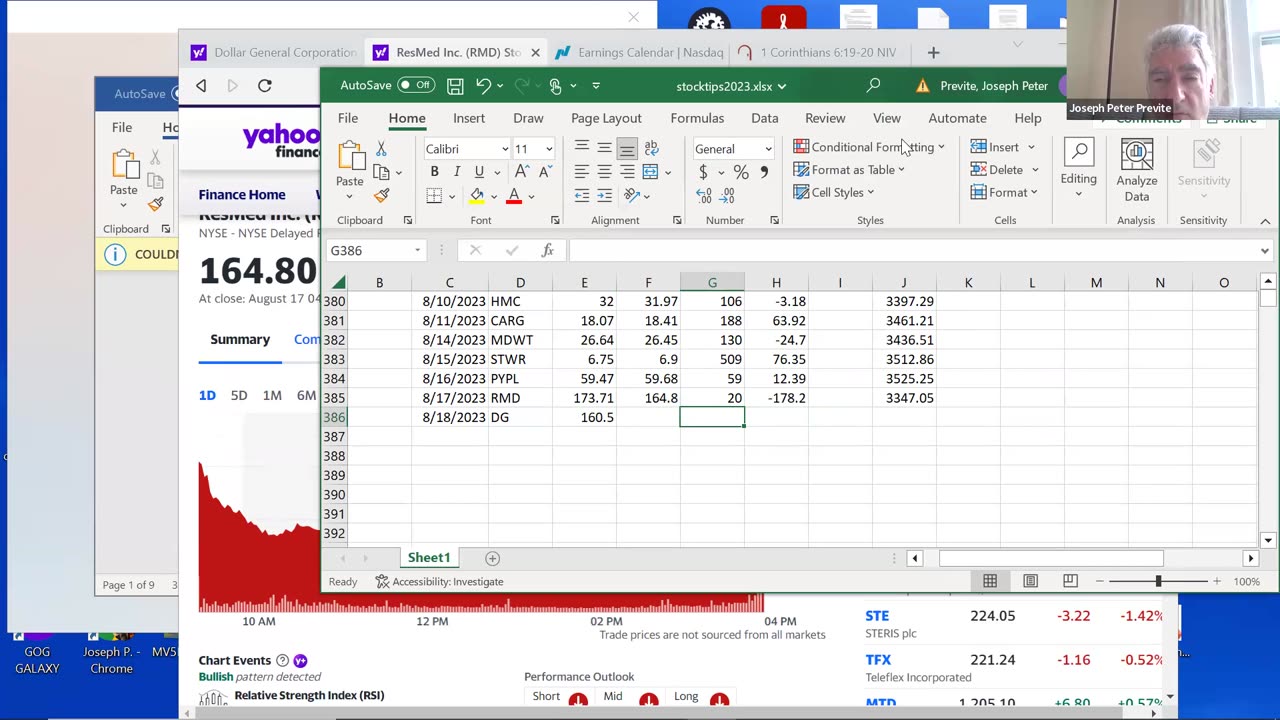Select the Sheet1 worksheet tab
This screenshot has width=1280, height=720.
click(429, 558)
